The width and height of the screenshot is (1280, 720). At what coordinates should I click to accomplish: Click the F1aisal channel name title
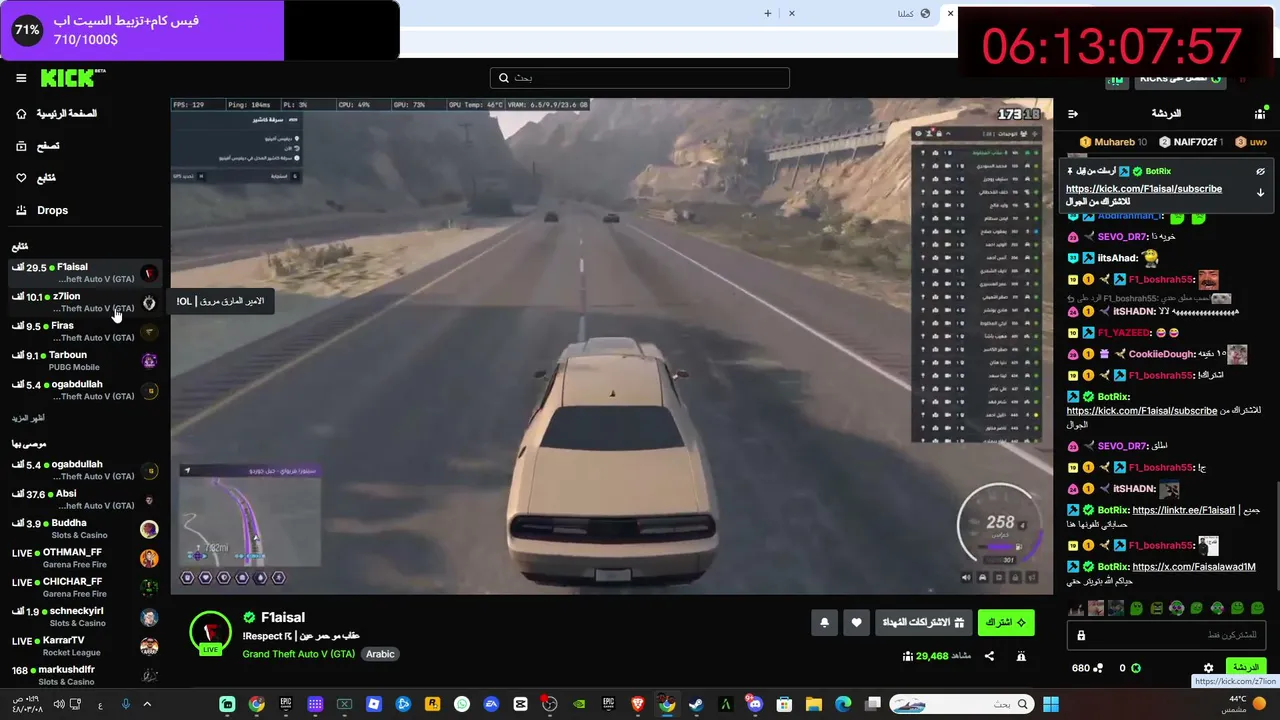[x=283, y=617]
